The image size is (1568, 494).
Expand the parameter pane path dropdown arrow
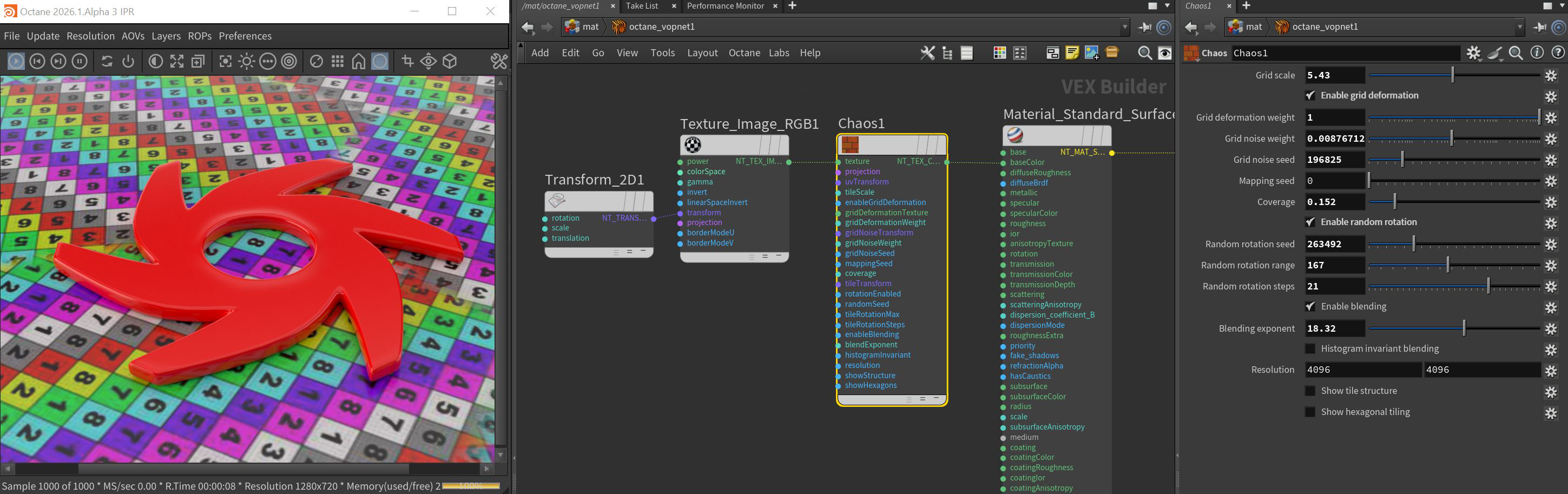point(1519,27)
